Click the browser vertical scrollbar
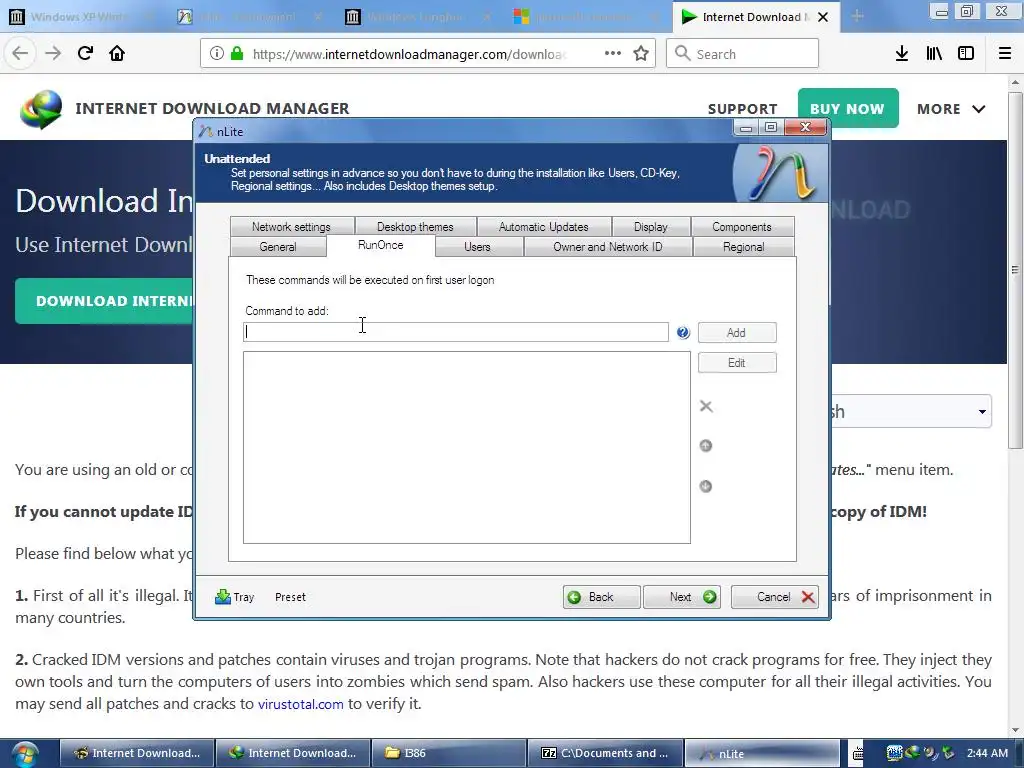Viewport: 1024px width, 768px height. tap(1015, 270)
